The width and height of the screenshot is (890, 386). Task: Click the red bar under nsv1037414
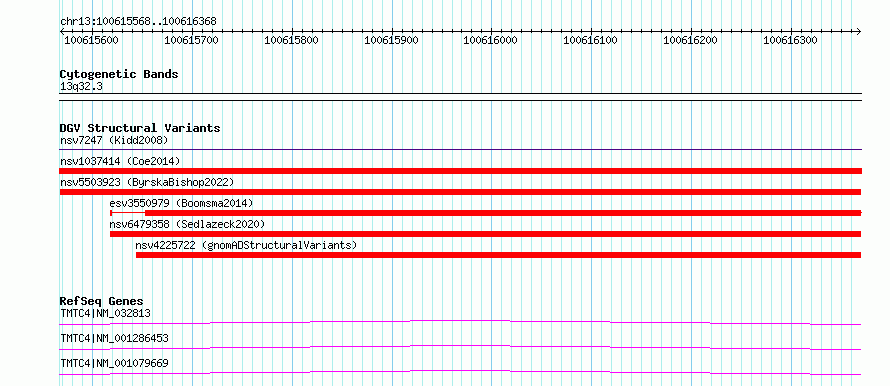point(461,171)
